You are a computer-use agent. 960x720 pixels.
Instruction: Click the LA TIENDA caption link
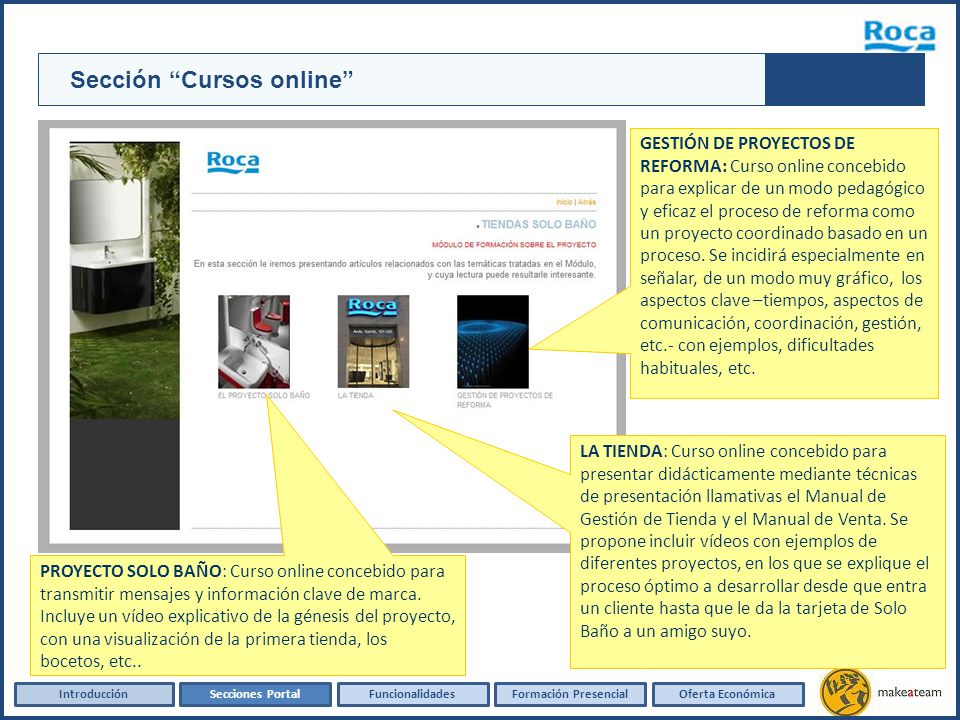click(355, 396)
